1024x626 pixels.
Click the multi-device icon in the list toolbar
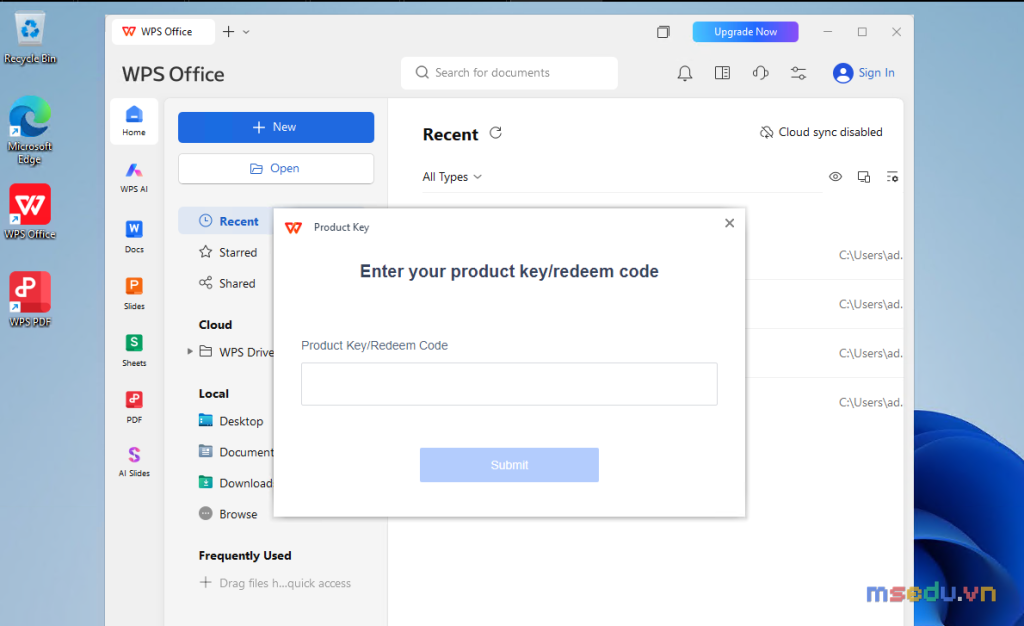[863, 177]
